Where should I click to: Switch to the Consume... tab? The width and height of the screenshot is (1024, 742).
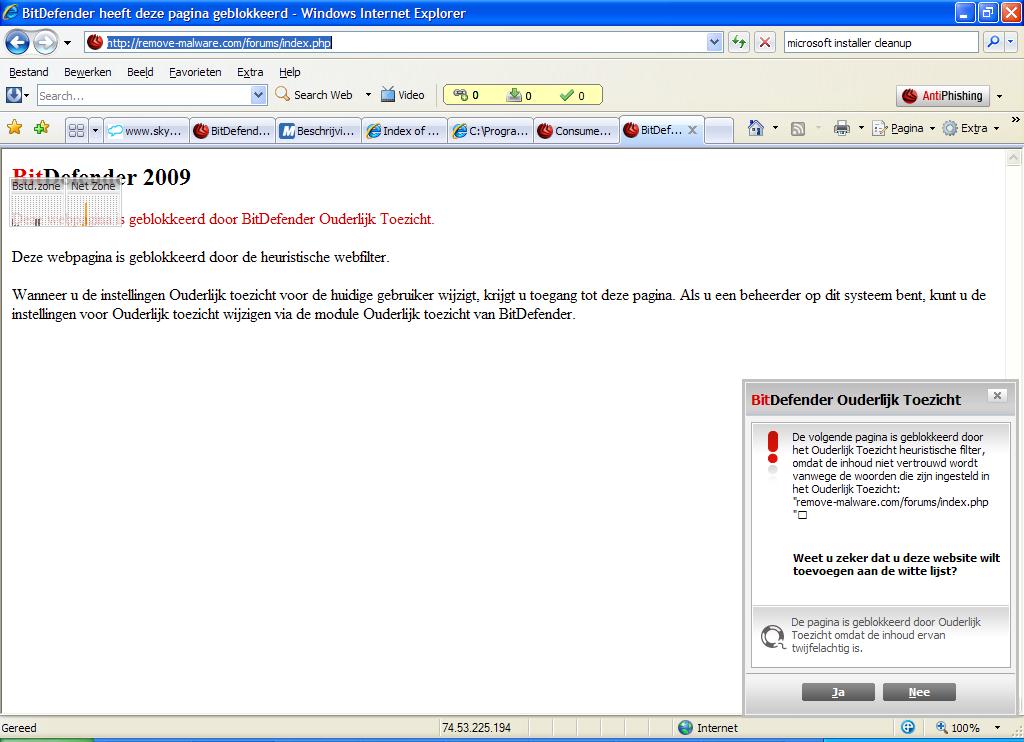click(576, 131)
